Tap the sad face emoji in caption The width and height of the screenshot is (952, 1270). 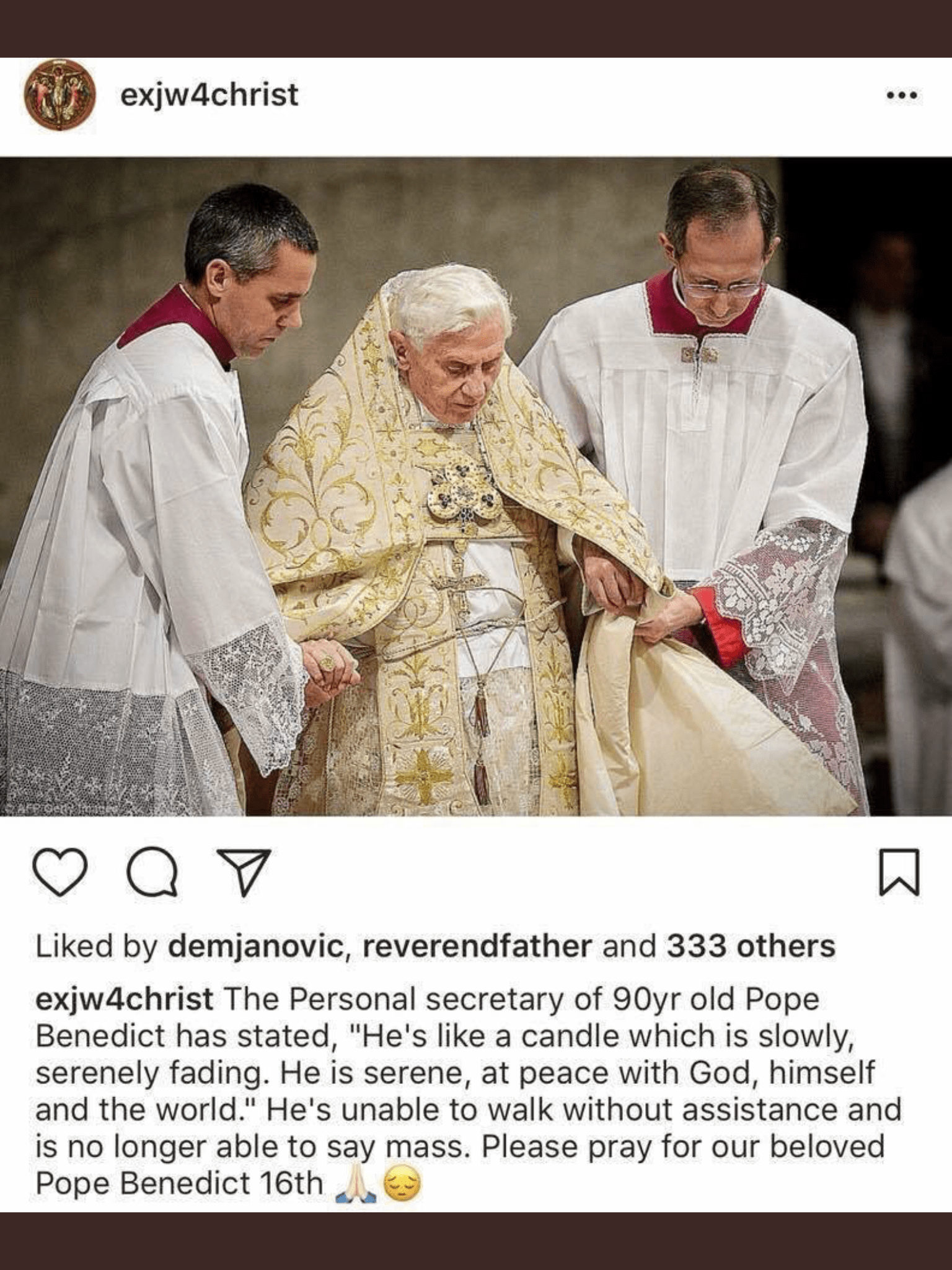click(x=403, y=1184)
